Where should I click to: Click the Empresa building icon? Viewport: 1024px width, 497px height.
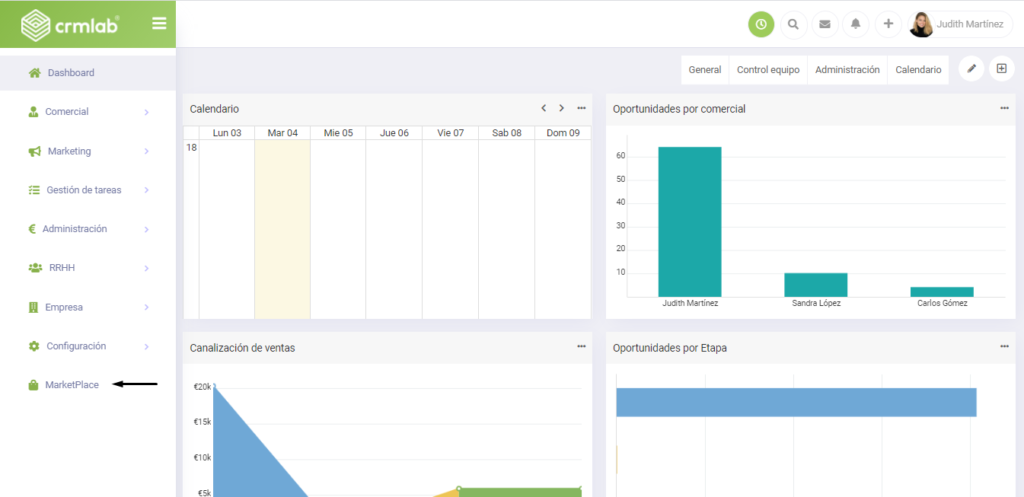point(33,307)
